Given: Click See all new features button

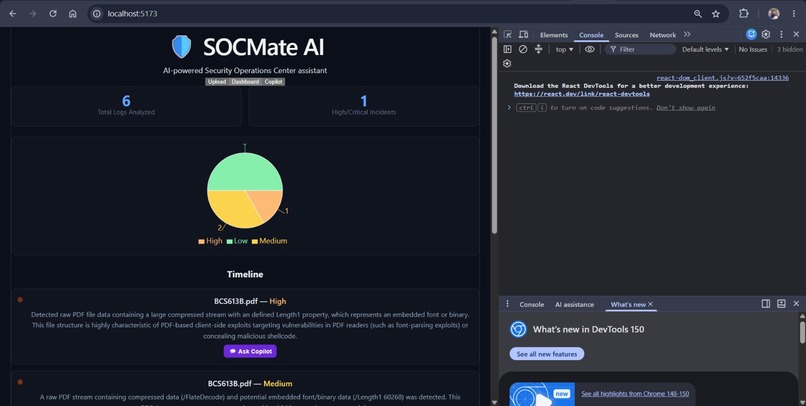Looking at the screenshot, I should pos(546,354).
